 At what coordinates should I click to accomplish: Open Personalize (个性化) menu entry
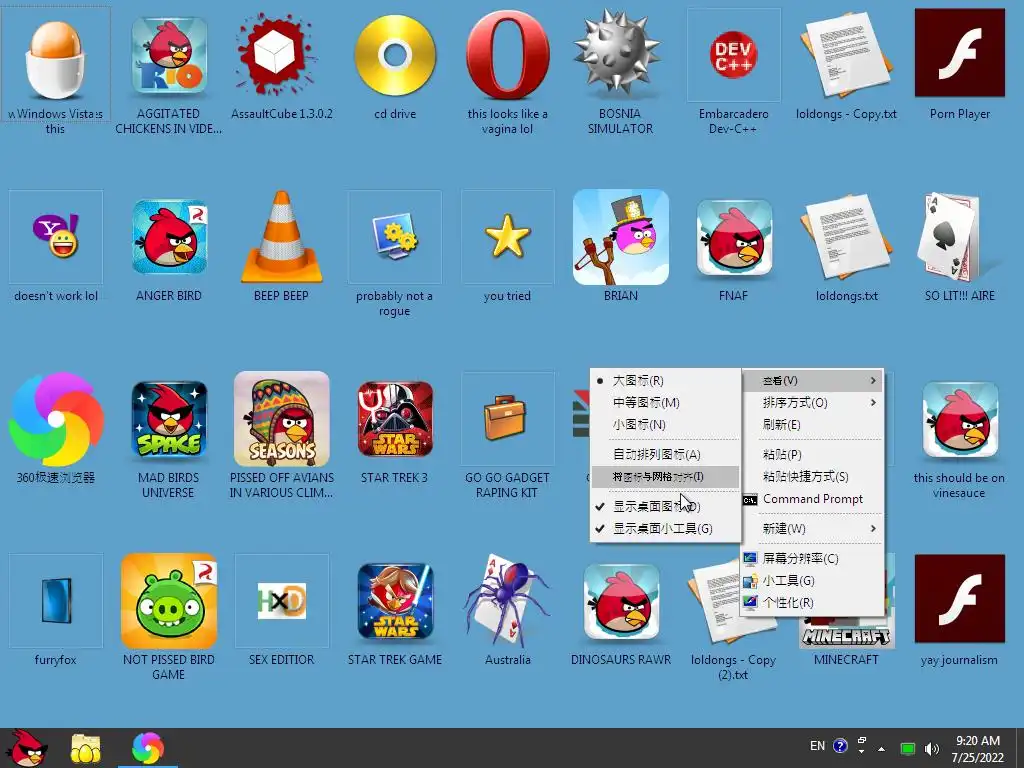coord(812,603)
